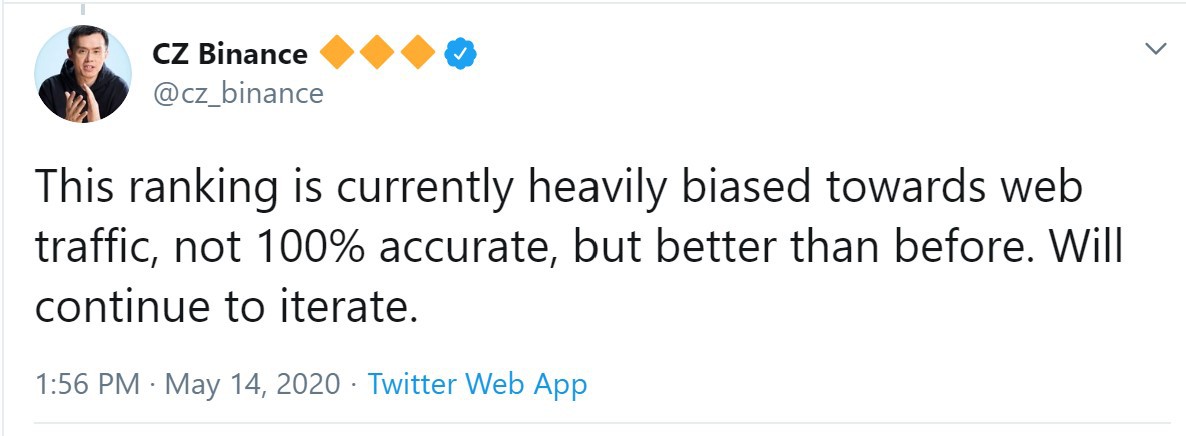Click the May 14, 2020 date
The height and width of the screenshot is (436, 1186).
click(253, 385)
